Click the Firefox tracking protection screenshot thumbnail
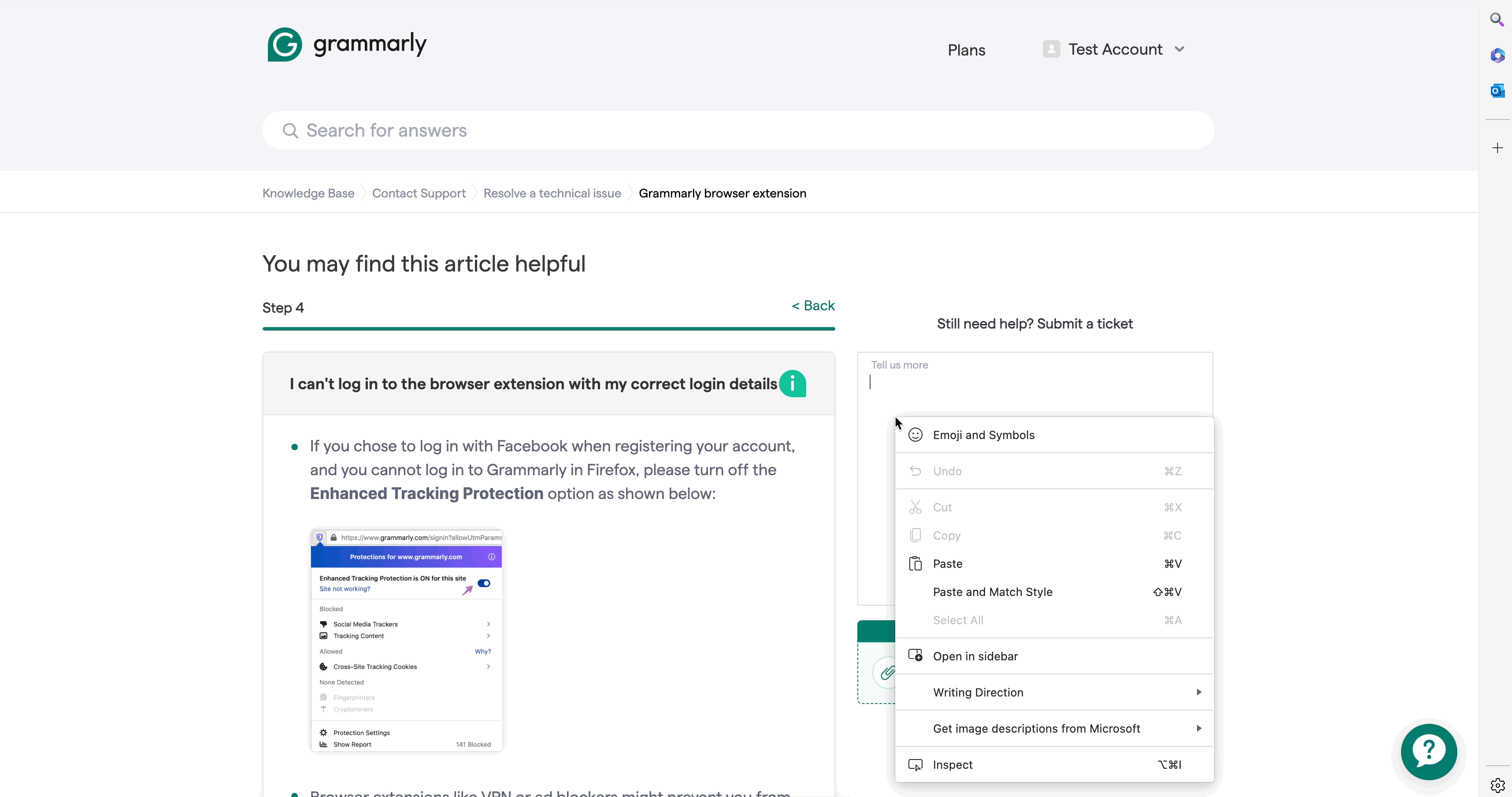Screen dimensions: 1512x797 tap(406, 640)
